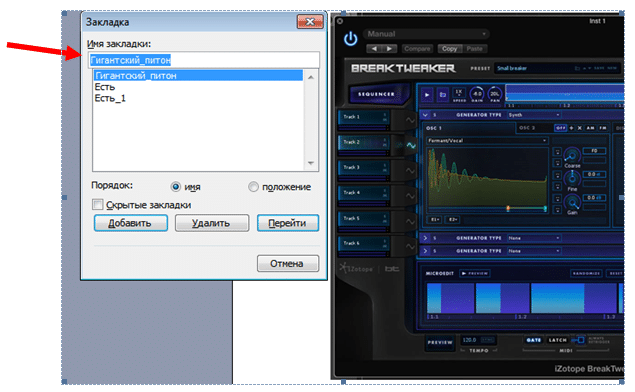Select the положение sort order radio button
The image size is (635, 392).
(x=253, y=187)
